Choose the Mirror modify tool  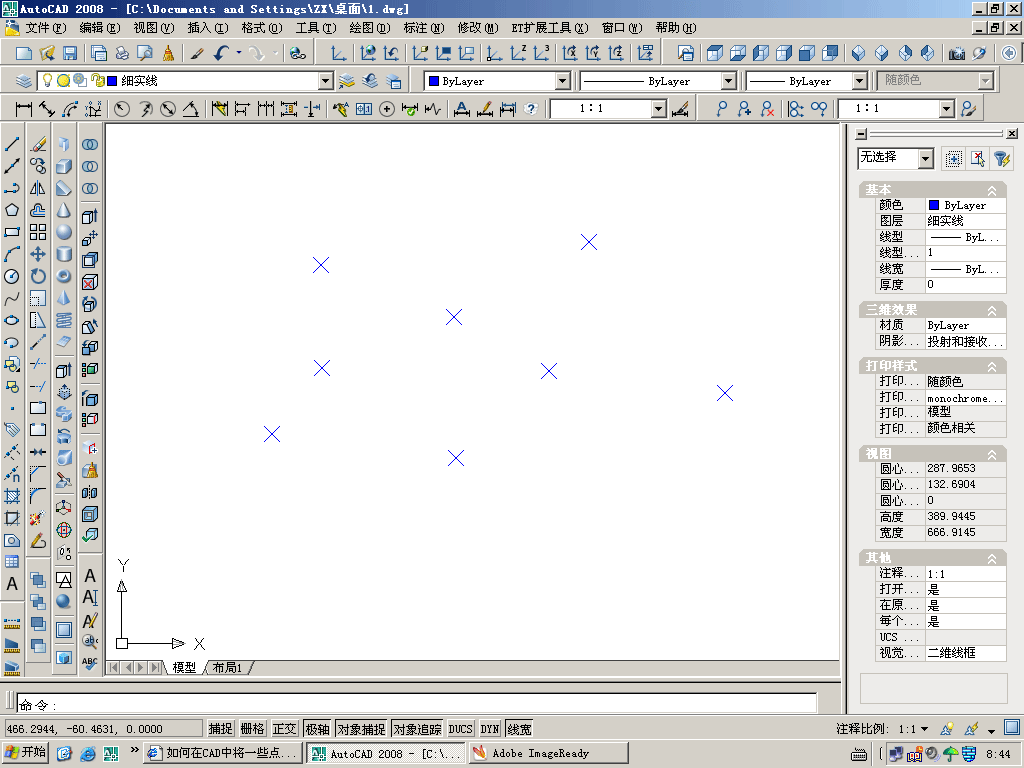(x=38, y=188)
